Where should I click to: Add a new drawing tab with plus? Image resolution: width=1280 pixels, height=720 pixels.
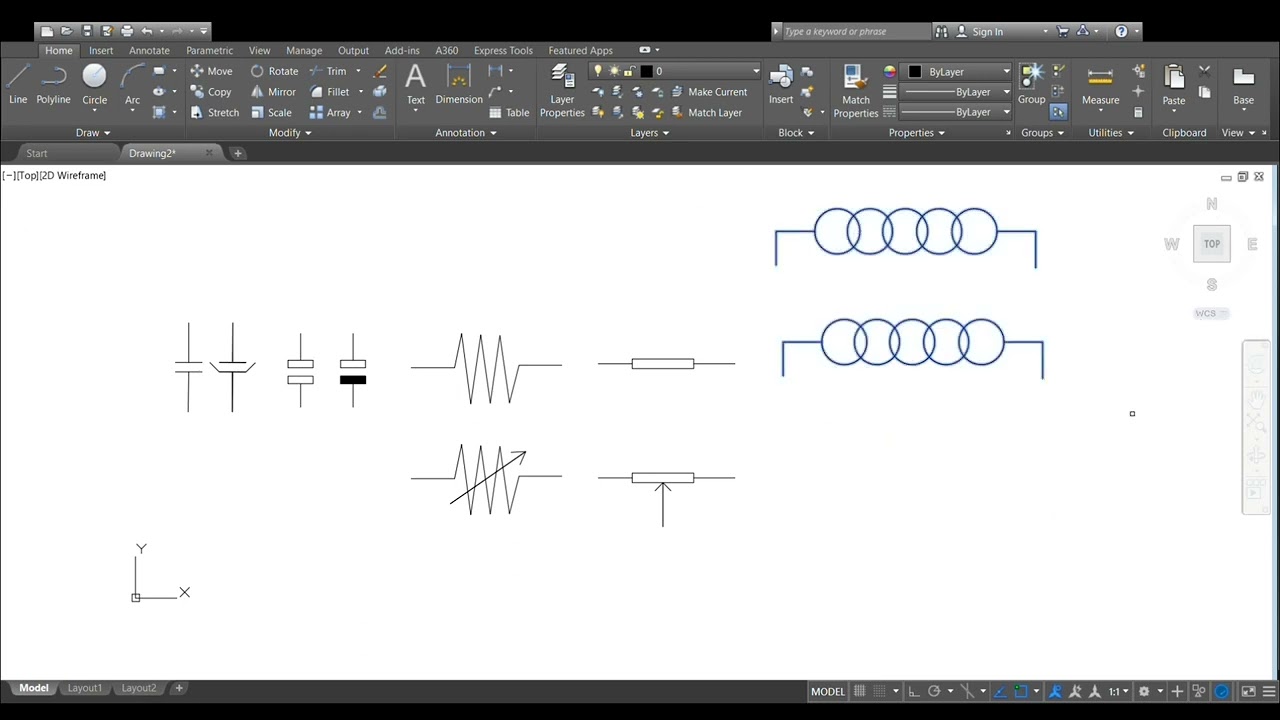tap(237, 153)
